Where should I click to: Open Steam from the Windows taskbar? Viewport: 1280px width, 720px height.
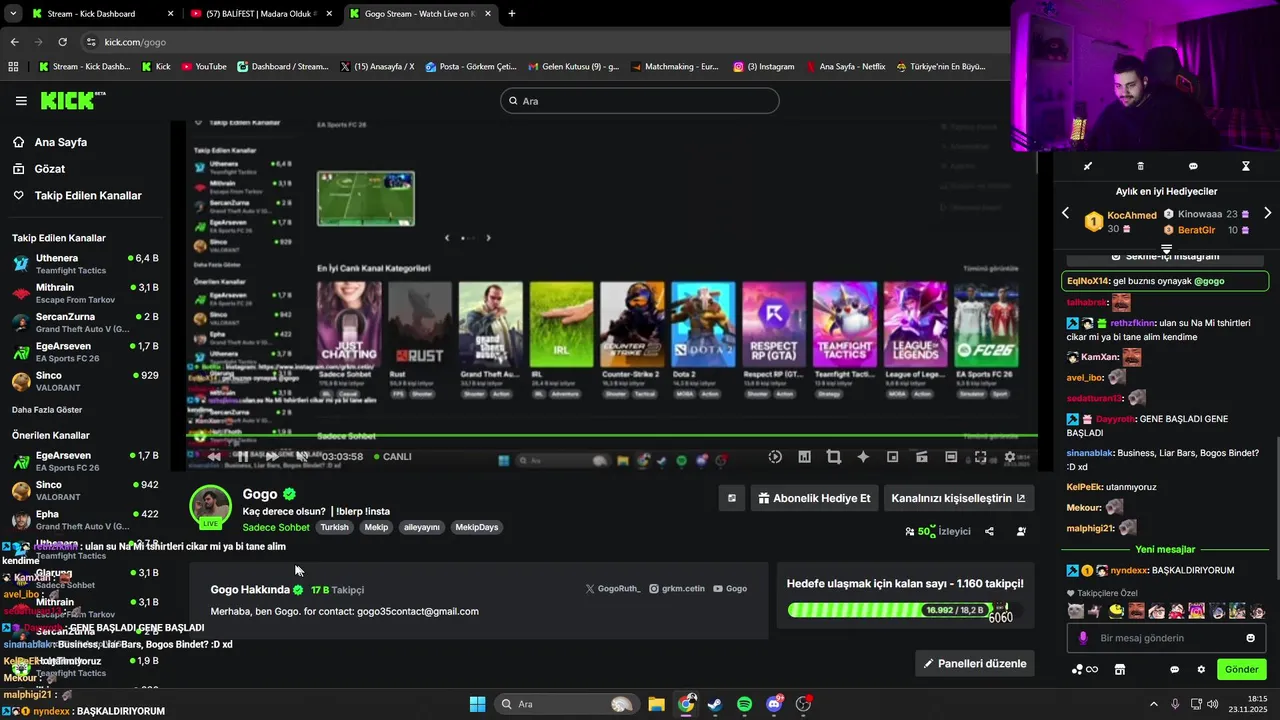click(715, 704)
